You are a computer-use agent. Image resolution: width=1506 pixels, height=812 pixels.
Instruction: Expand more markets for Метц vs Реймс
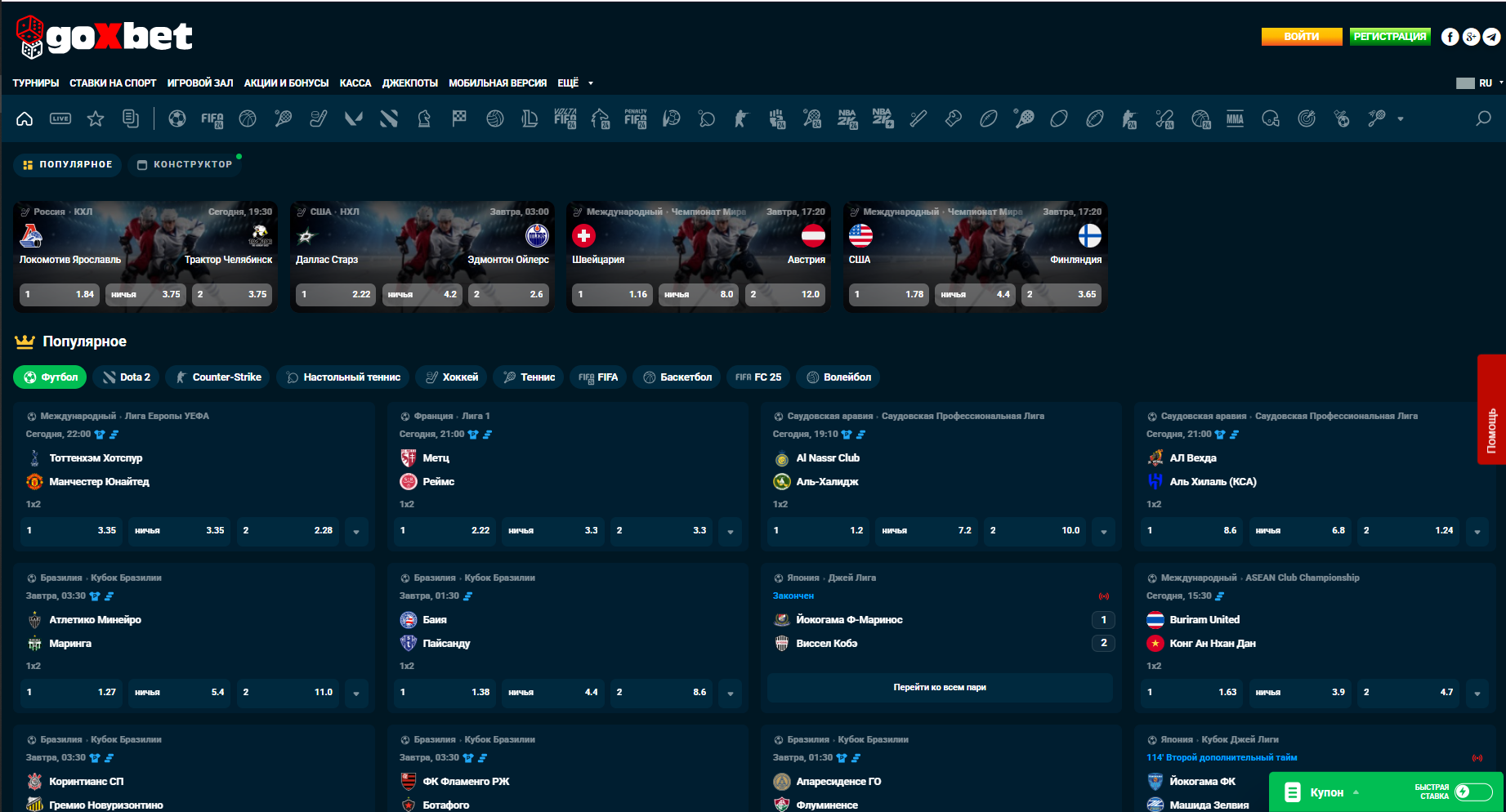pyautogui.click(x=731, y=531)
